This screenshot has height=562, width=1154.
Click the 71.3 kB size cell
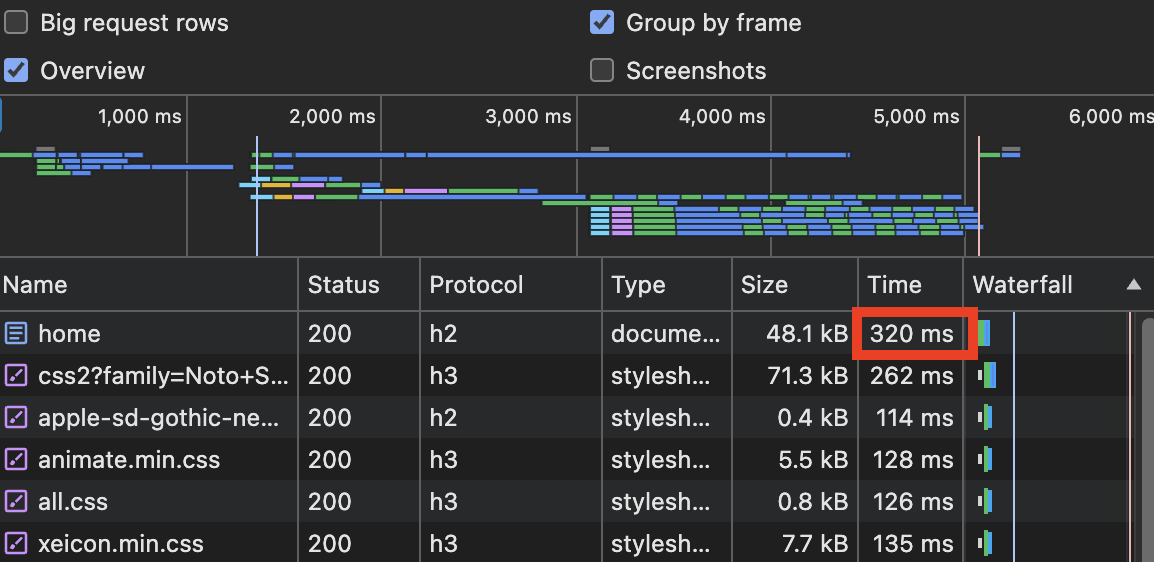[x=808, y=376]
